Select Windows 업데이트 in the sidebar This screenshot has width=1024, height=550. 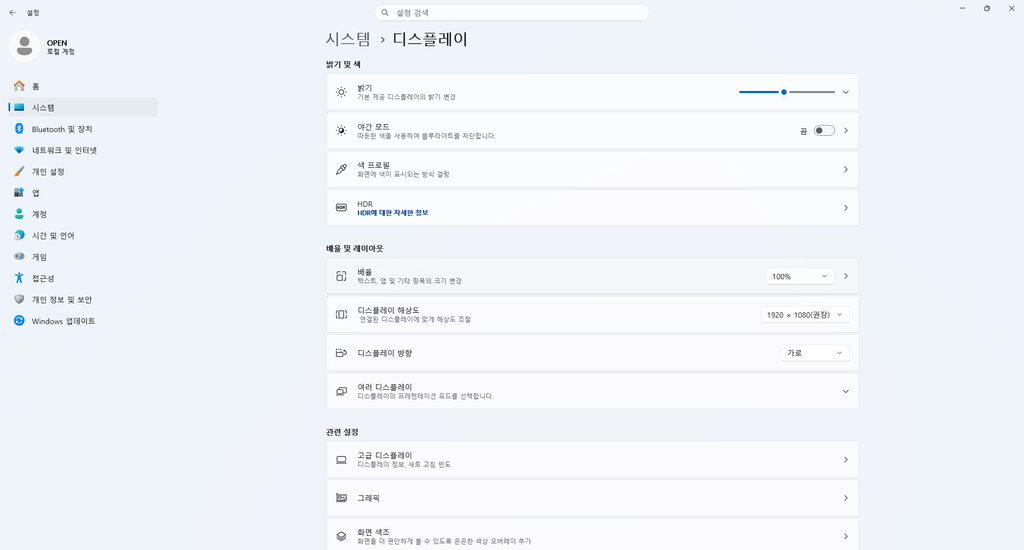[x=83, y=321]
